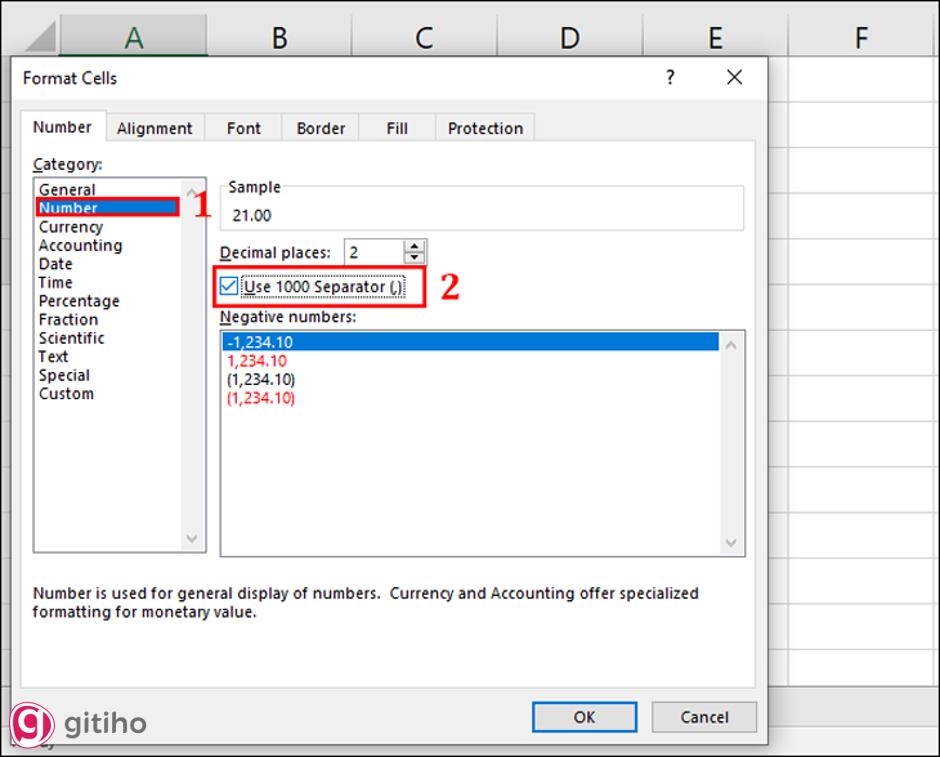Choose black -1,234.10 negative format

[471, 342]
